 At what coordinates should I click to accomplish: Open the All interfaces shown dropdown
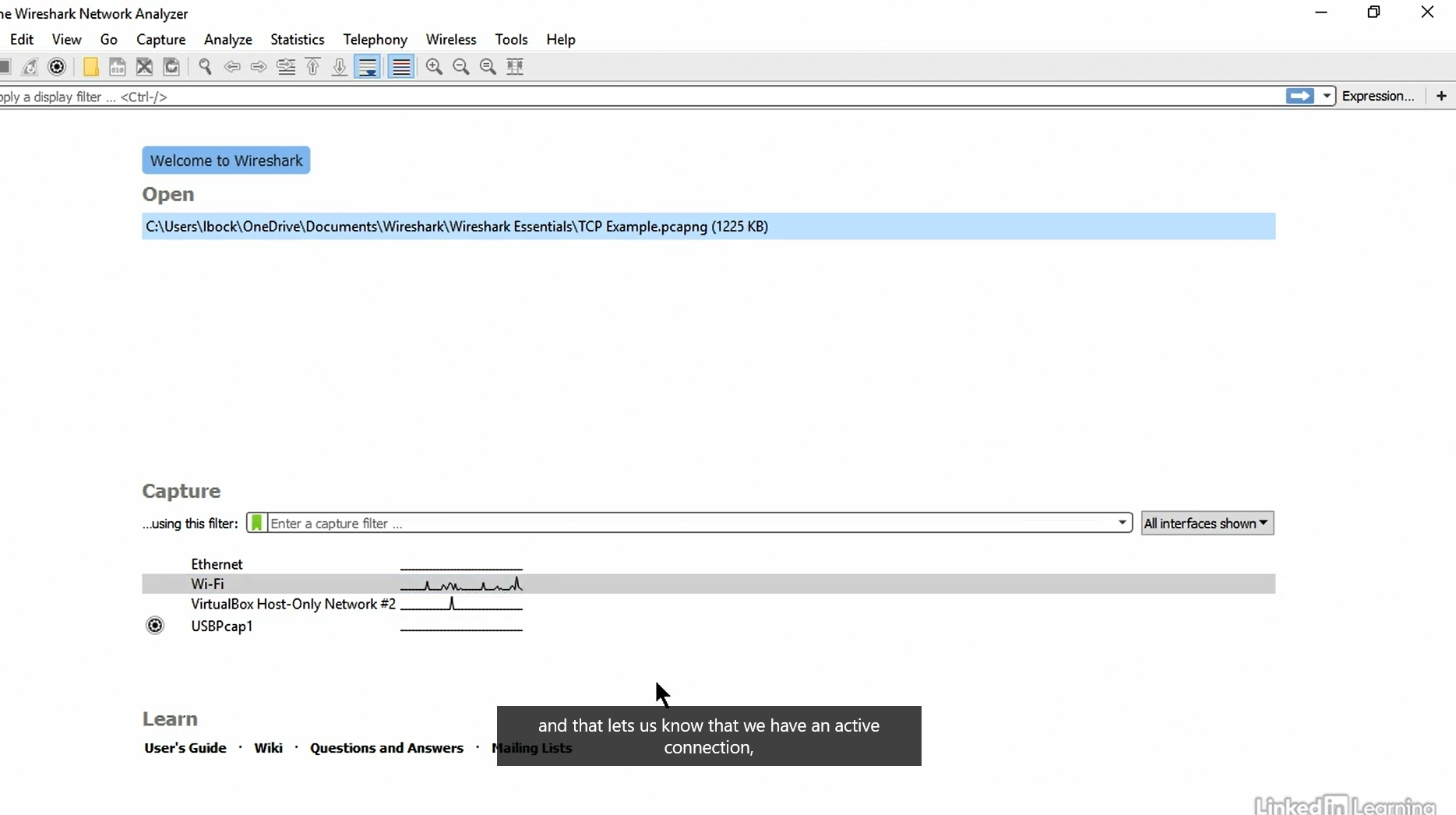tap(1207, 524)
